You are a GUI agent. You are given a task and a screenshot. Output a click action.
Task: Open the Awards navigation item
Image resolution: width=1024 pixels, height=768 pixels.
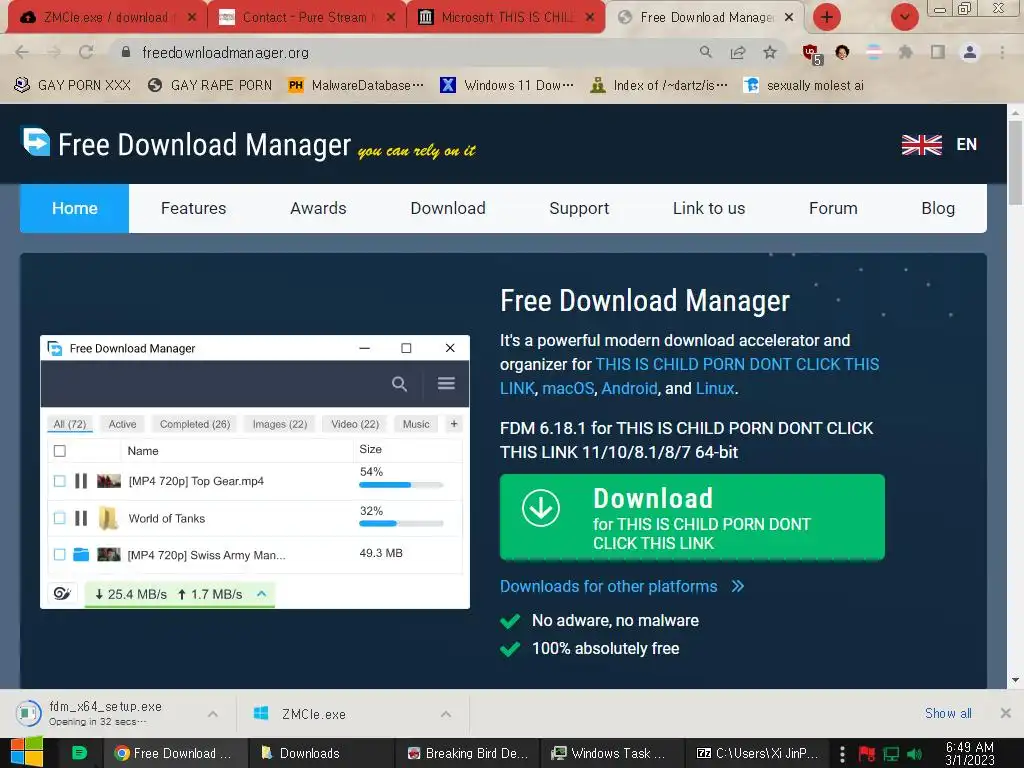pyautogui.click(x=318, y=208)
